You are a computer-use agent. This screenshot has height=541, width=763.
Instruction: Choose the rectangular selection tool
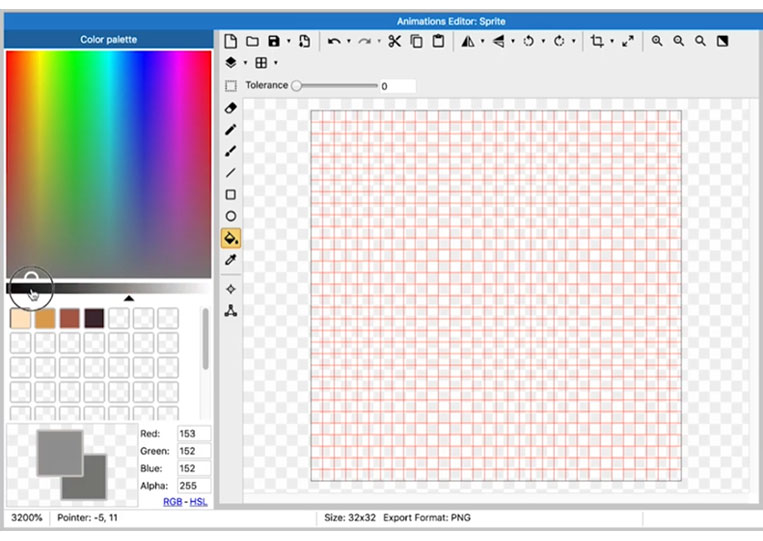(231, 86)
